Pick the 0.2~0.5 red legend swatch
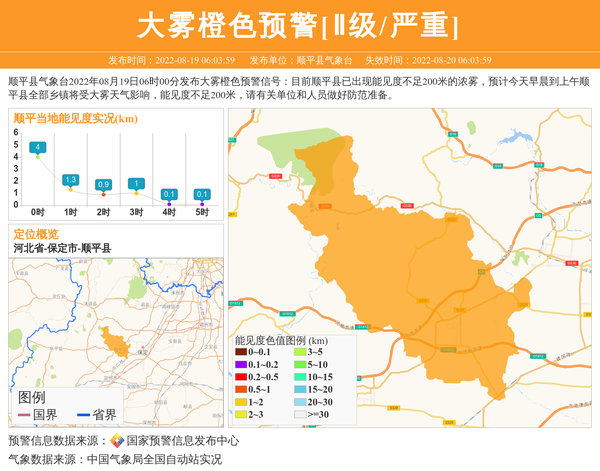The height and width of the screenshot is (471, 600). click(241, 377)
